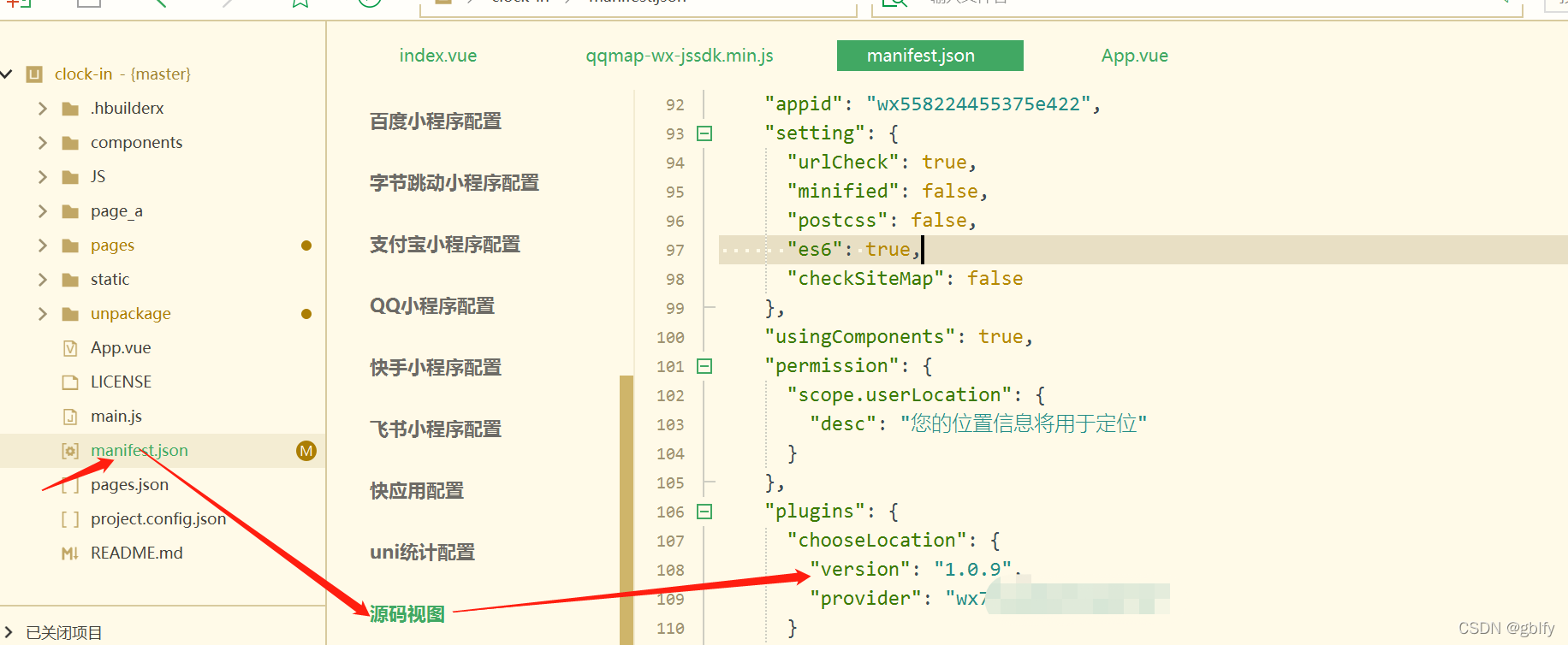Image resolution: width=1568 pixels, height=645 pixels.
Task: Click the static folder icon
Action: (x=71, y=280)
